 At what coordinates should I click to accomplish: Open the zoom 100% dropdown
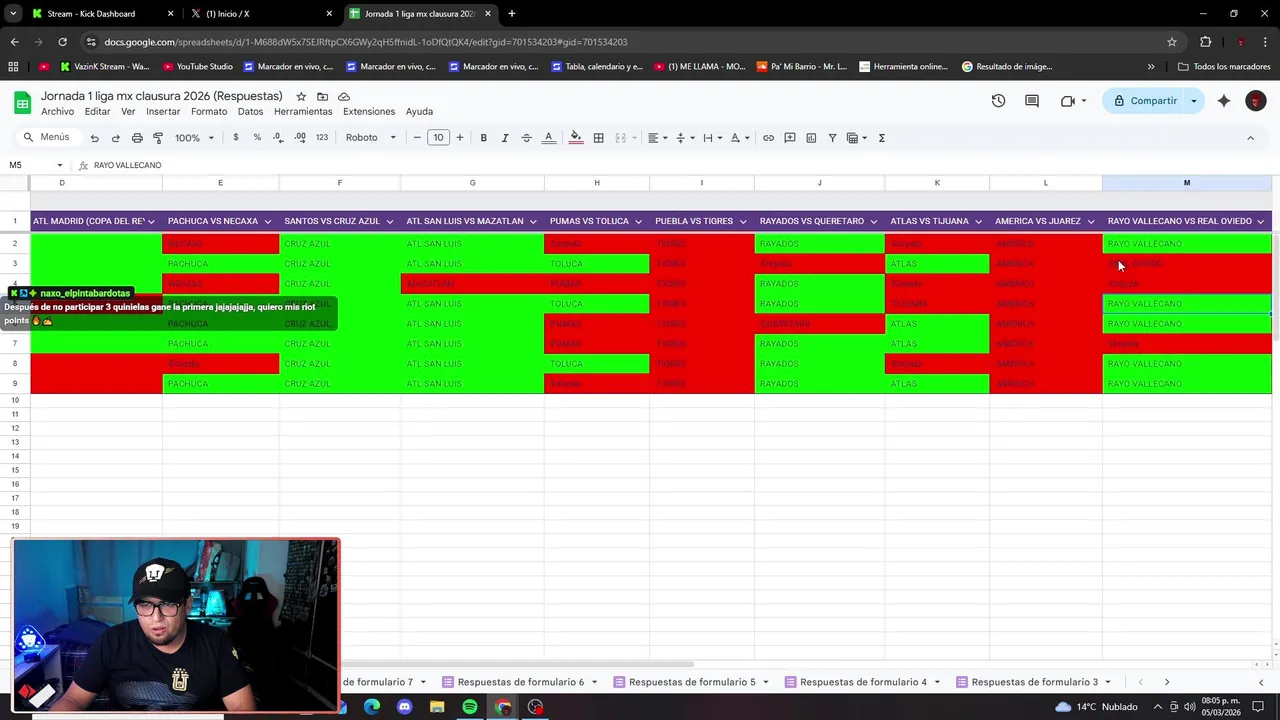pyautogui.click(x=195, y=138)
